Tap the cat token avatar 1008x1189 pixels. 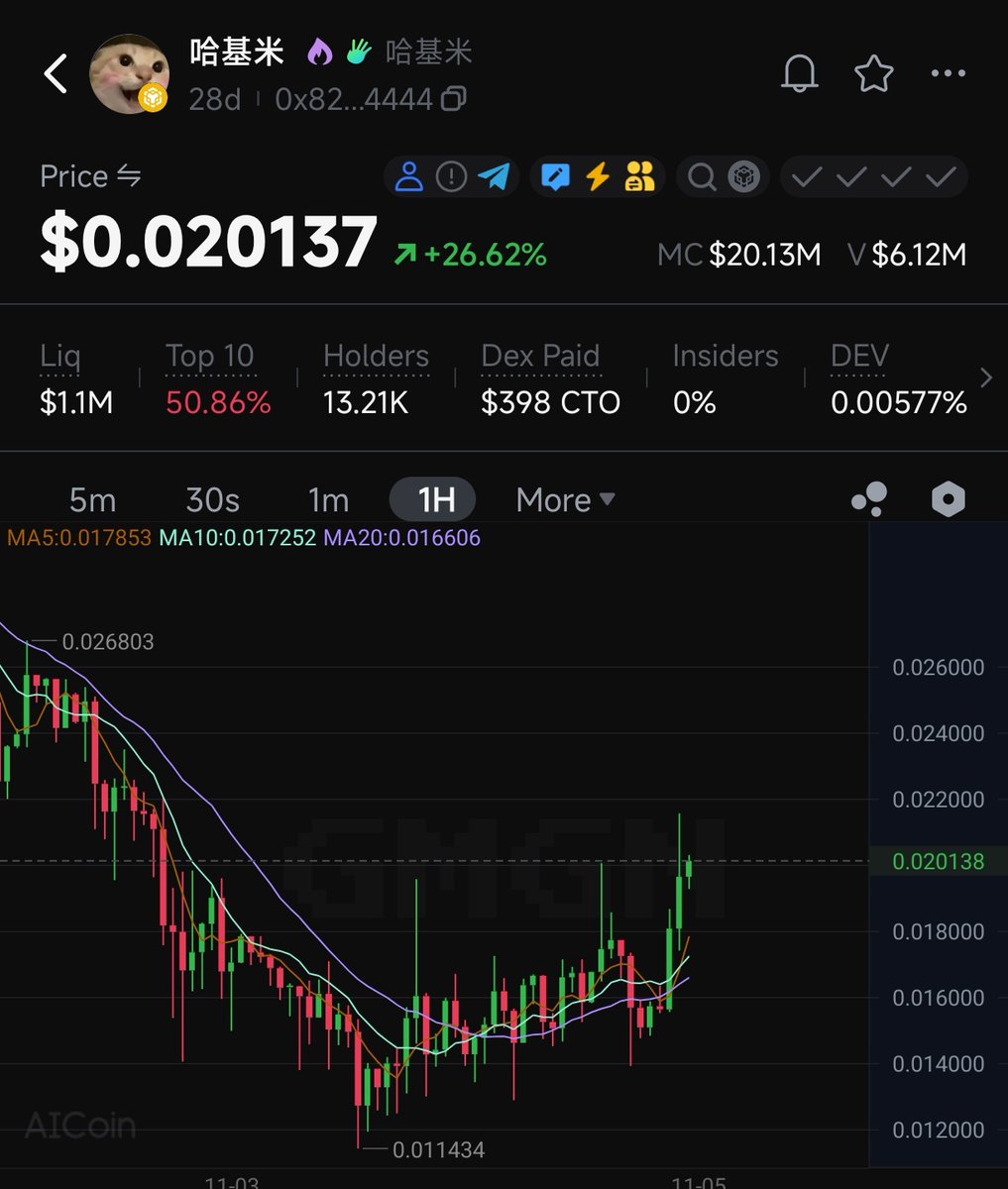(x=130, y=74)
